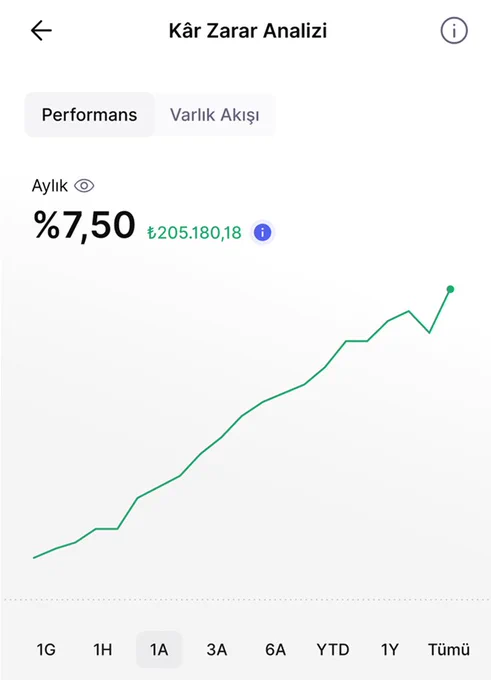Tap the blue info badge beside ₺205.180,18
This screenshot has width=491, height=680.
click(x=262, y=232)
